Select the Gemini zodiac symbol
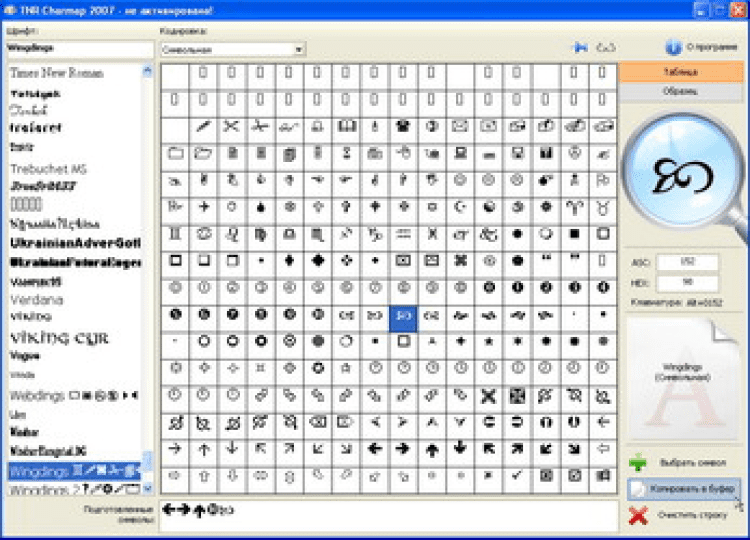750x540 pixels. [x=175, y=234]
